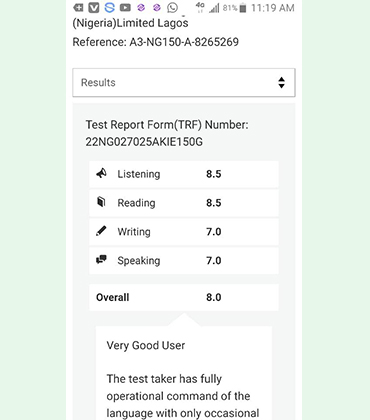Screen dimensions: 370x420
Task: Select TRF number 22NG027025AKIE150G
Action: tap(144, 142)
